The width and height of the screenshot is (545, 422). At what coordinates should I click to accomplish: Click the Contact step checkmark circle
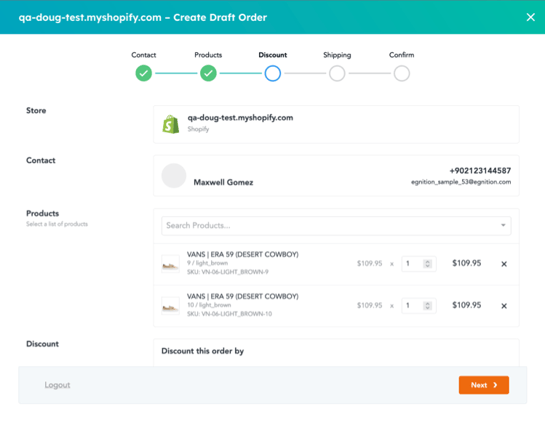coord(144,73)
